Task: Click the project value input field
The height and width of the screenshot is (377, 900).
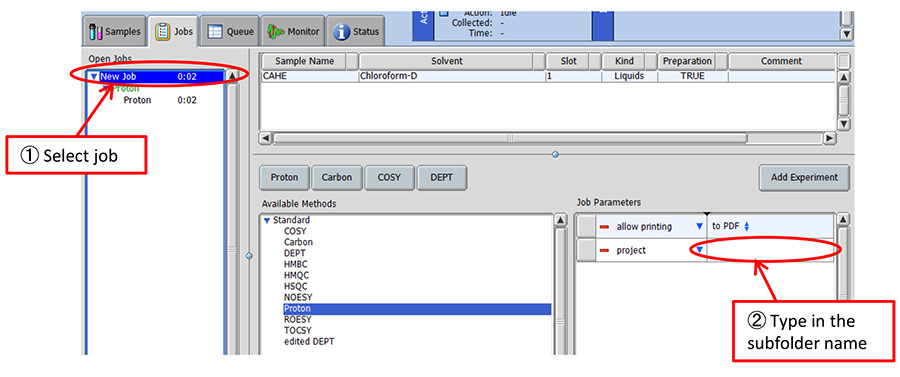Action: (770, 250)
